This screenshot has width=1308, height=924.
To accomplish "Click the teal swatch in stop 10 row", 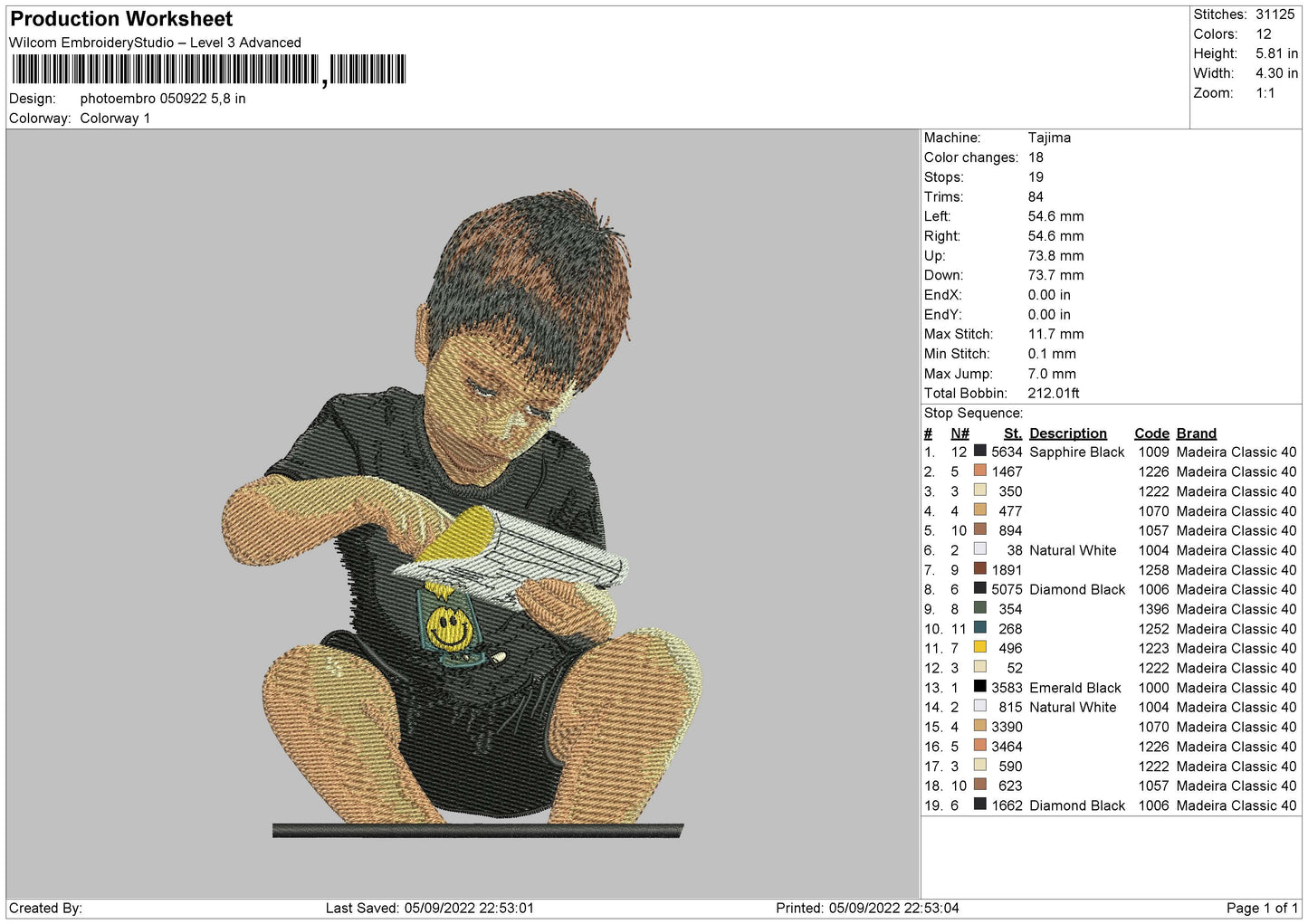I will coord(979,627).
